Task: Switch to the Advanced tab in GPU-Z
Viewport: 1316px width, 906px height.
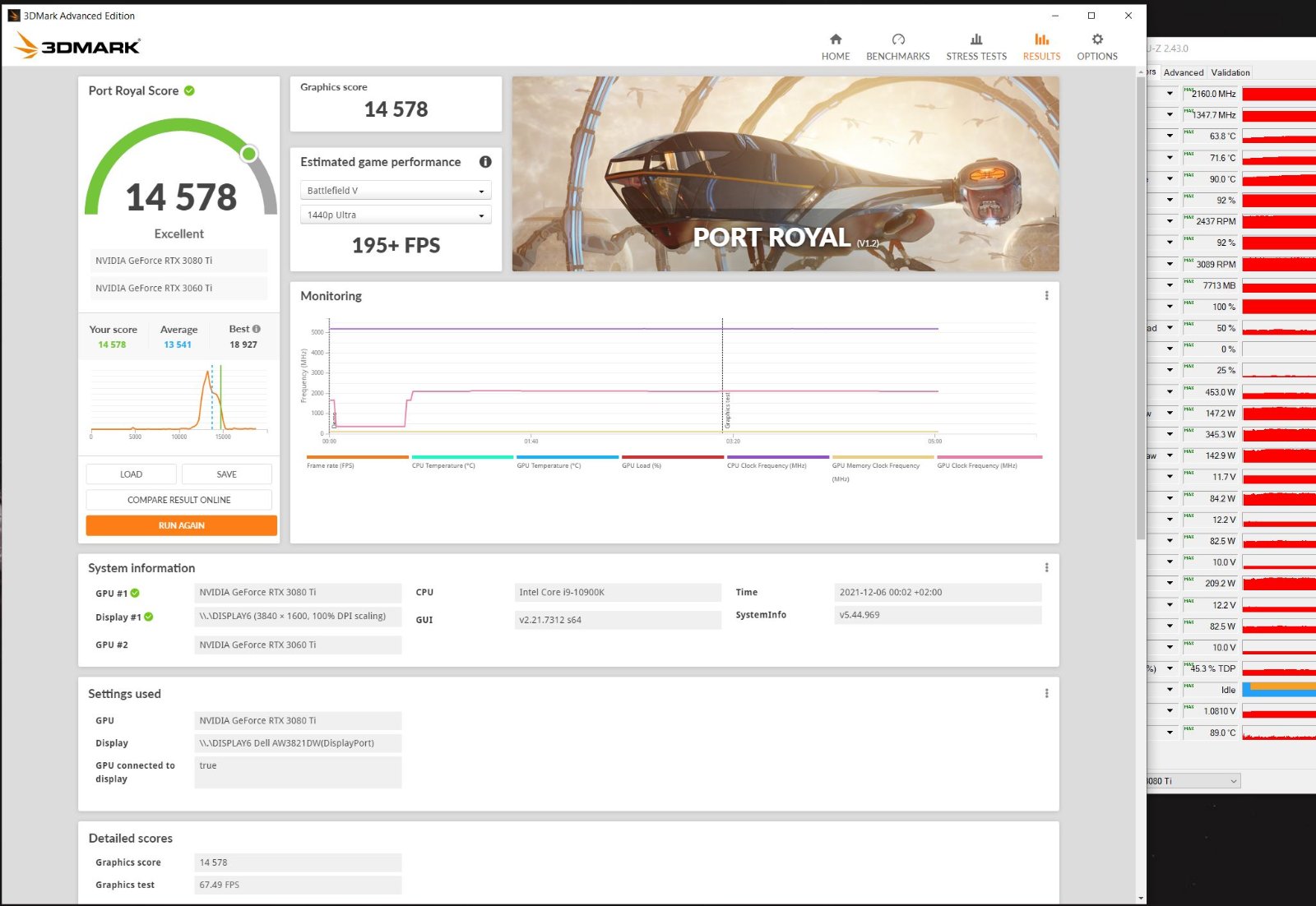Action: (x=1184, y=72)
